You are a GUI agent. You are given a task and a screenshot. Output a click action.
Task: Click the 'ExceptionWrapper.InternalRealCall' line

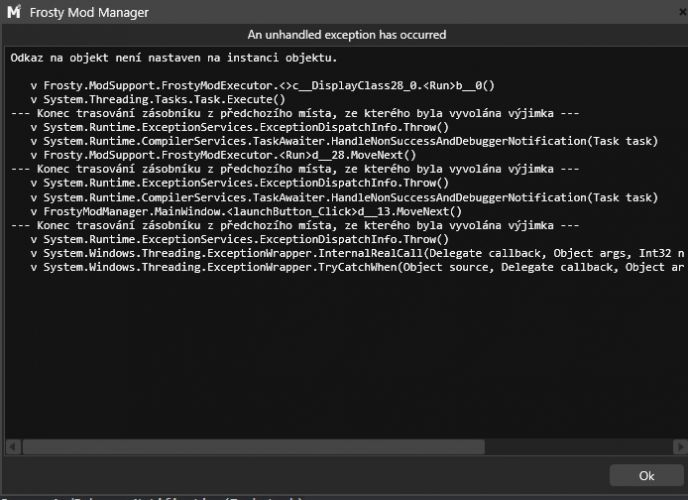click(357, 254)
